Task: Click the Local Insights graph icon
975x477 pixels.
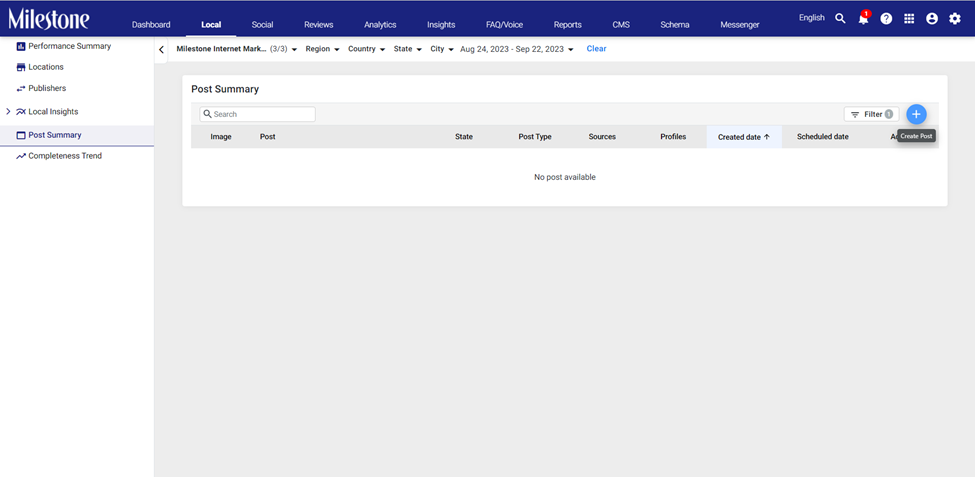Action: (21, 112)
